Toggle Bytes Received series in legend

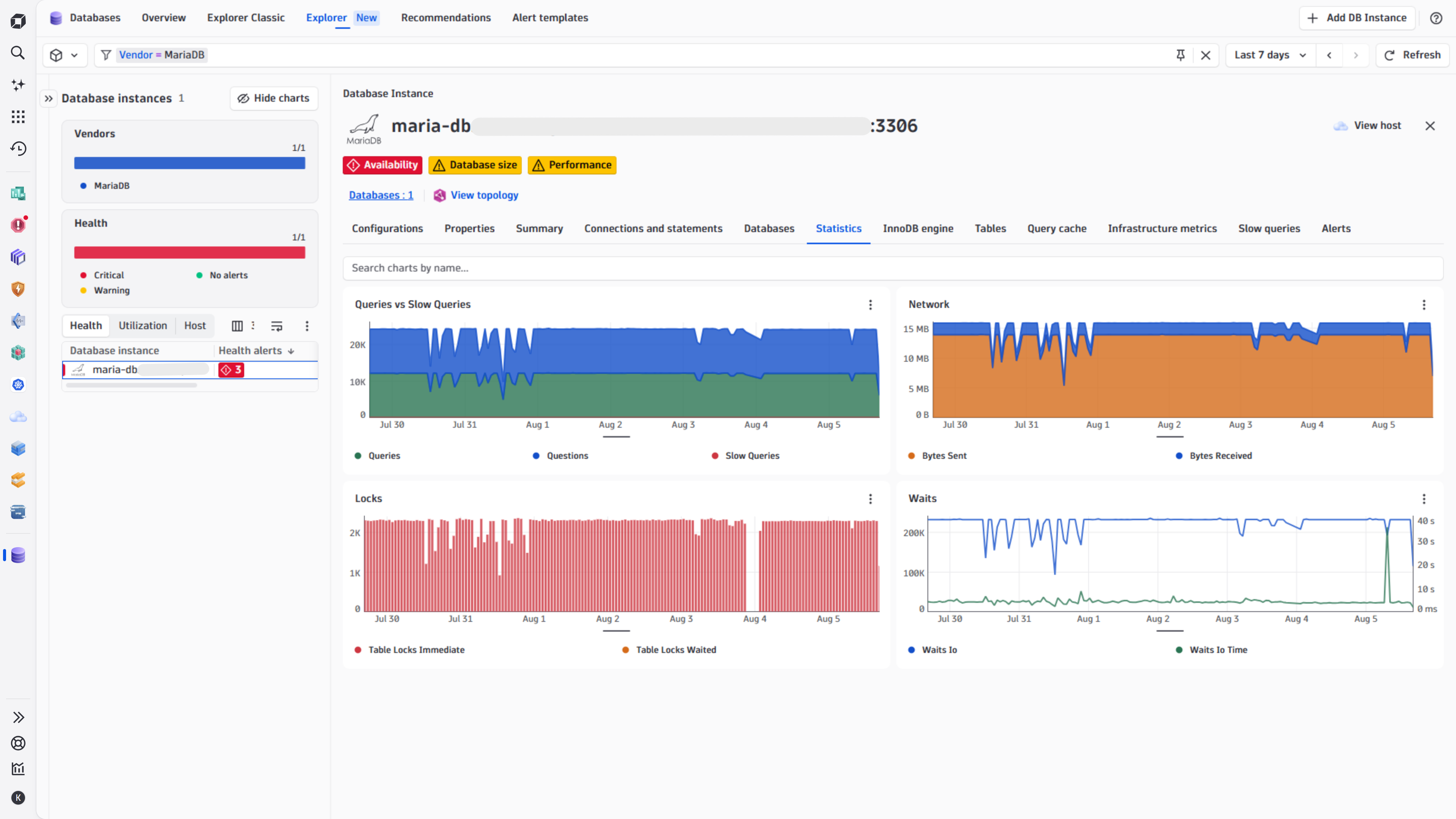click(1213, 455)
